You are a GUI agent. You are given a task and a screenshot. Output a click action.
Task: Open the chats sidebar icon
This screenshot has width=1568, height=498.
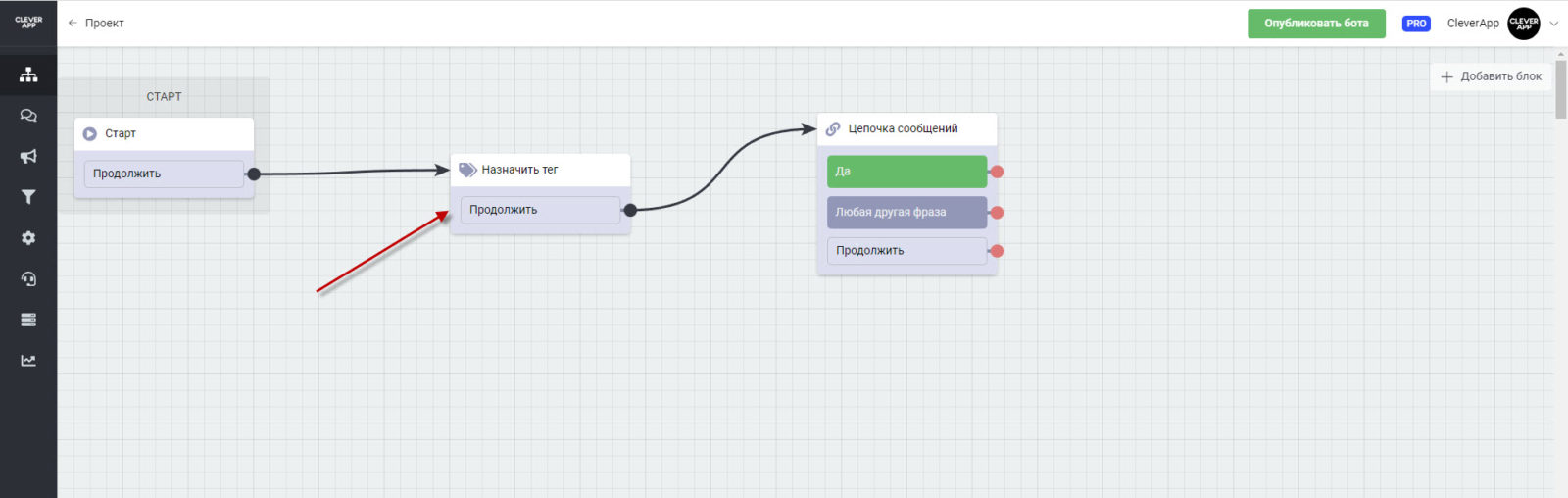28,116
